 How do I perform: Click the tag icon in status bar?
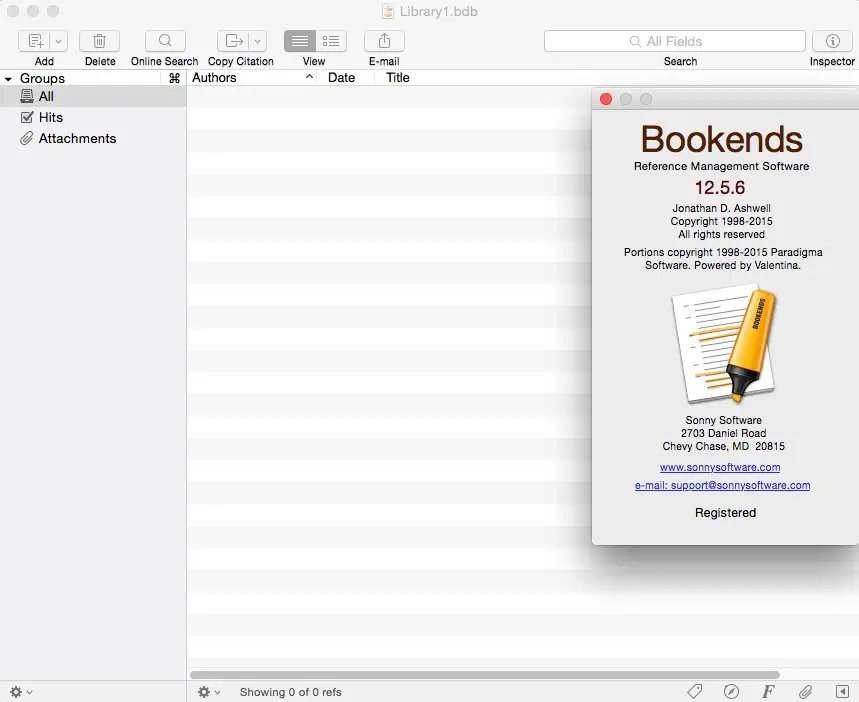point(695,692)
